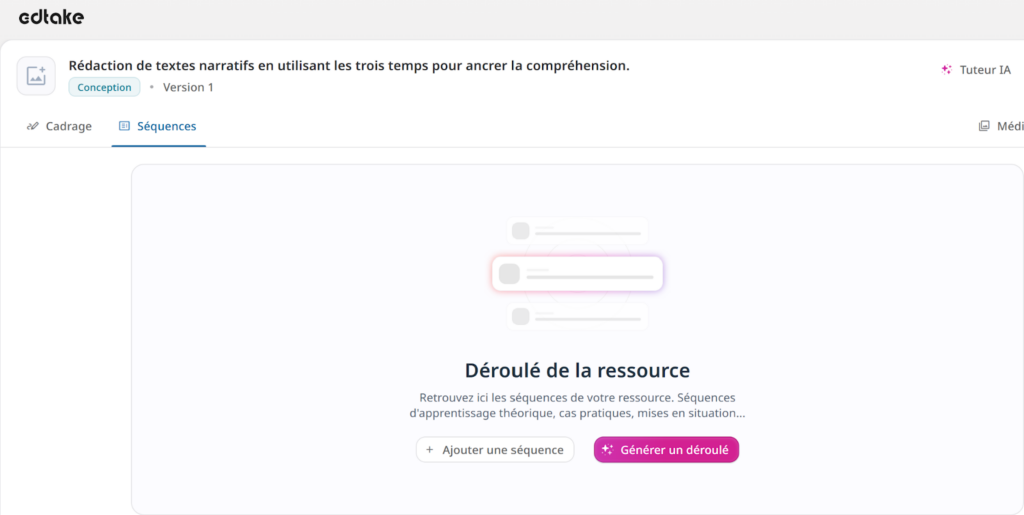
Task: Click the Version 1 label
Action: 188,87
